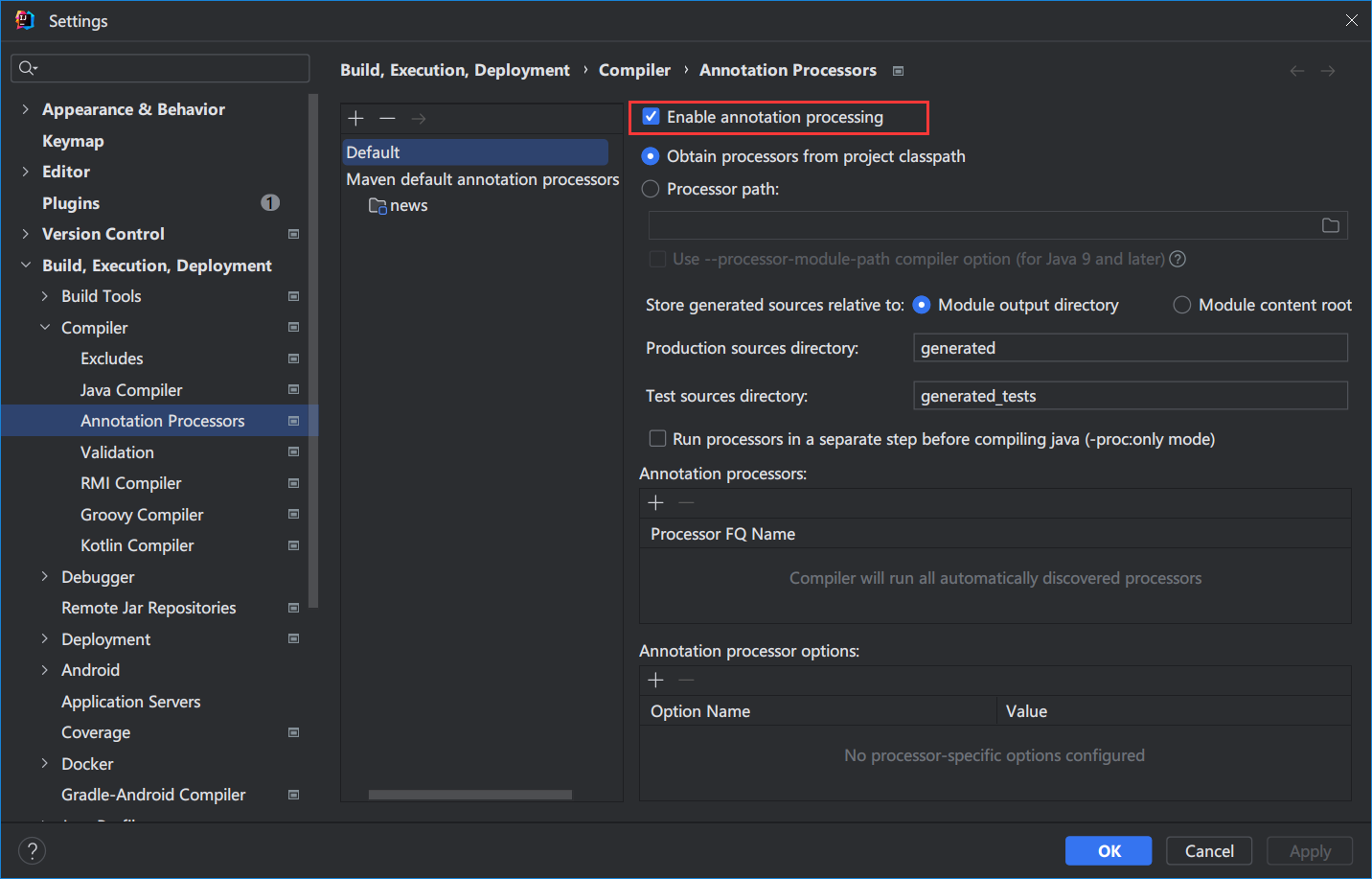Collapse the Compiler tree node

[x=45, y=328]
